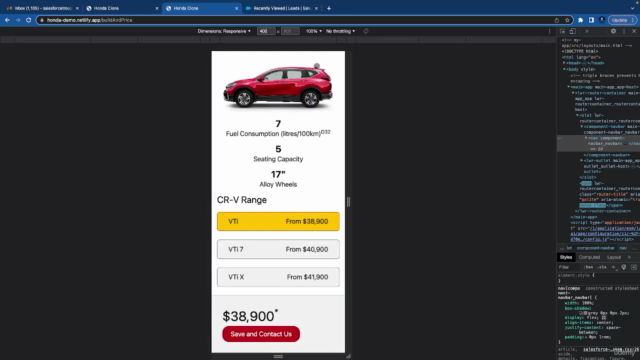Open the Chrome profile avatar
Screen dimensions: 640x360
(x=602, y=20)
